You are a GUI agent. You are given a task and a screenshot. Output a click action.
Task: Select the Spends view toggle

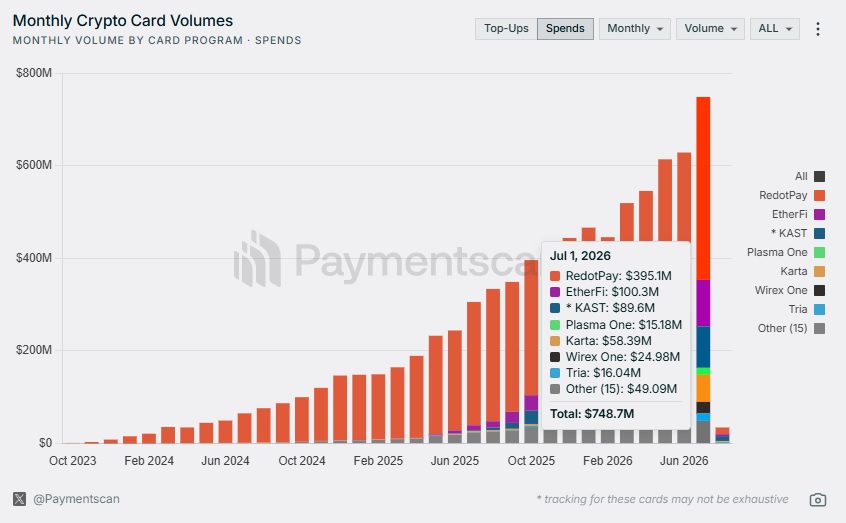click(565, 29)
